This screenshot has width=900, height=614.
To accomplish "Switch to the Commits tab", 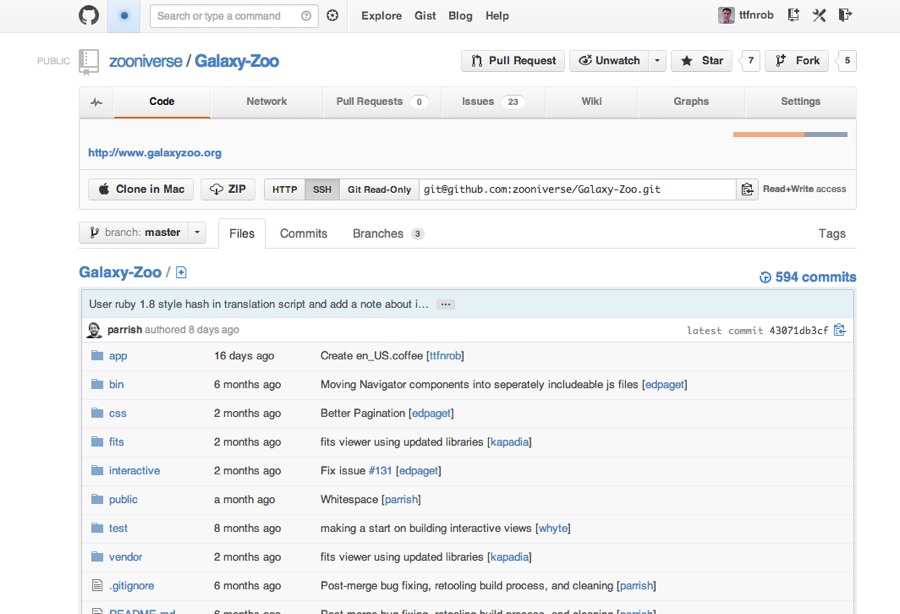I will (303, 234).
